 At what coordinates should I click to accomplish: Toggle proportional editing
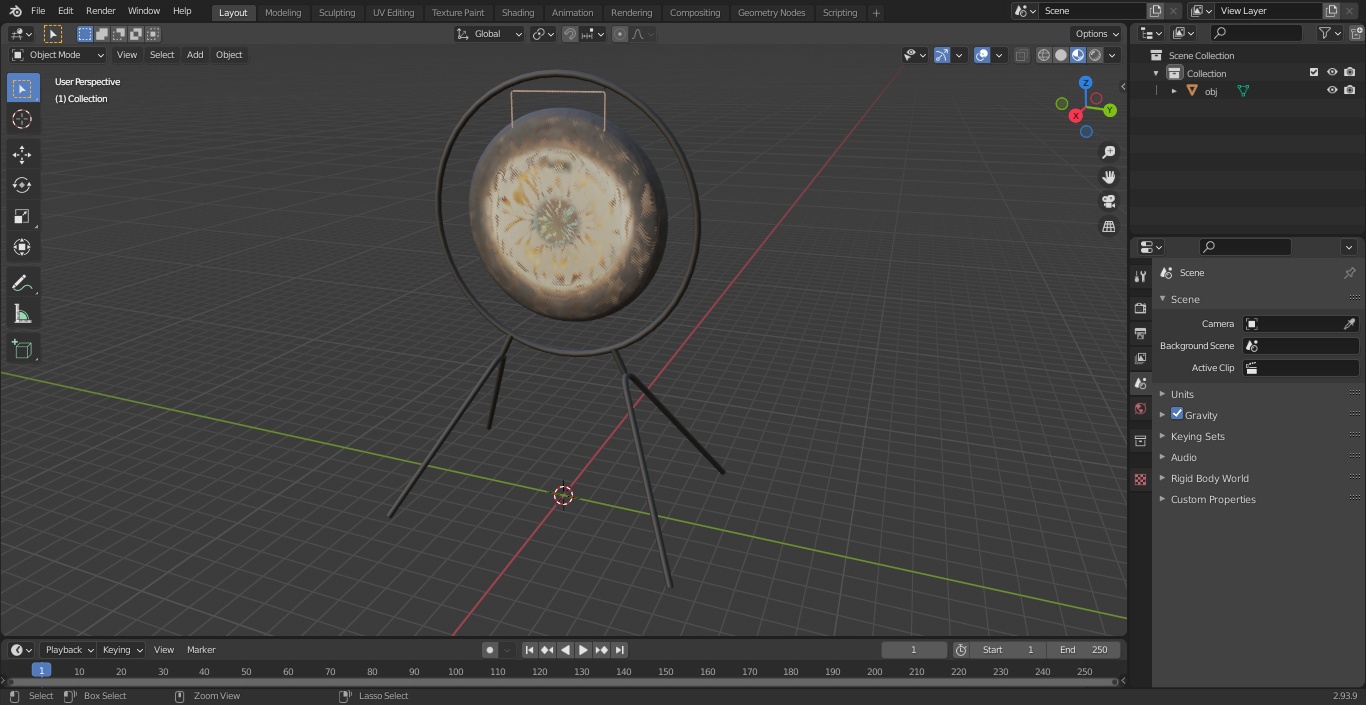[620, 34]
